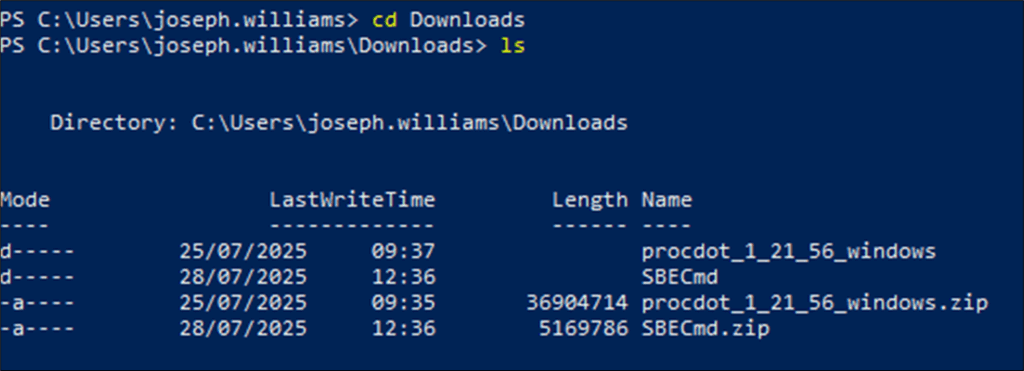The height and width of the screenshot is (371, 1024).
Task: Click the 09:37 timestamp
Action: click(403, 251)
